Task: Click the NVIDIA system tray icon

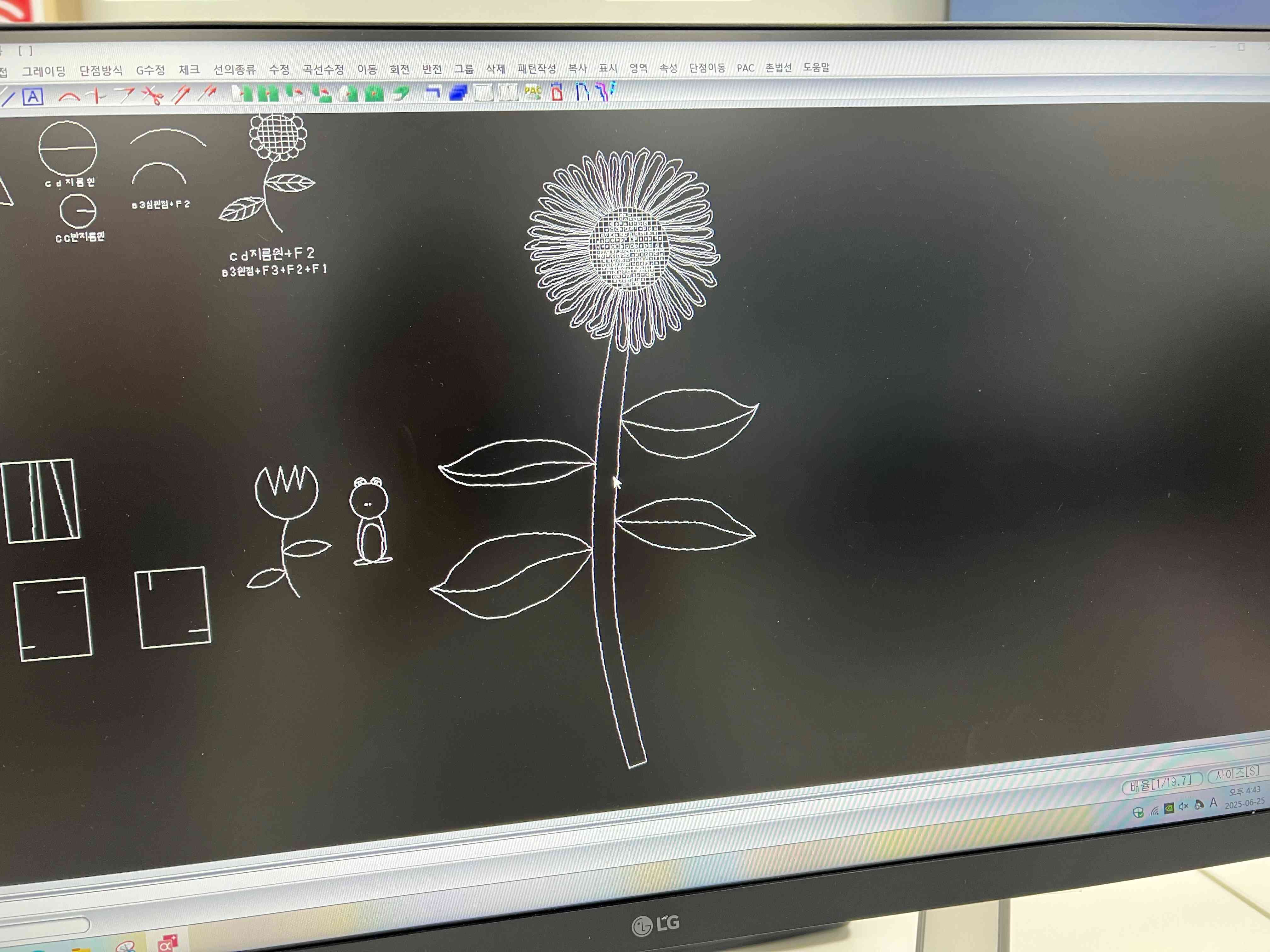Action: click(1169, 808)
